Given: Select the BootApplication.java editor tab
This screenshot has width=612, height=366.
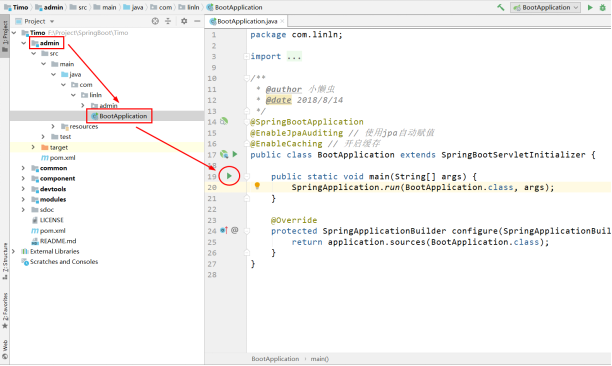Looking at the screenshot, I should (247, 21).
